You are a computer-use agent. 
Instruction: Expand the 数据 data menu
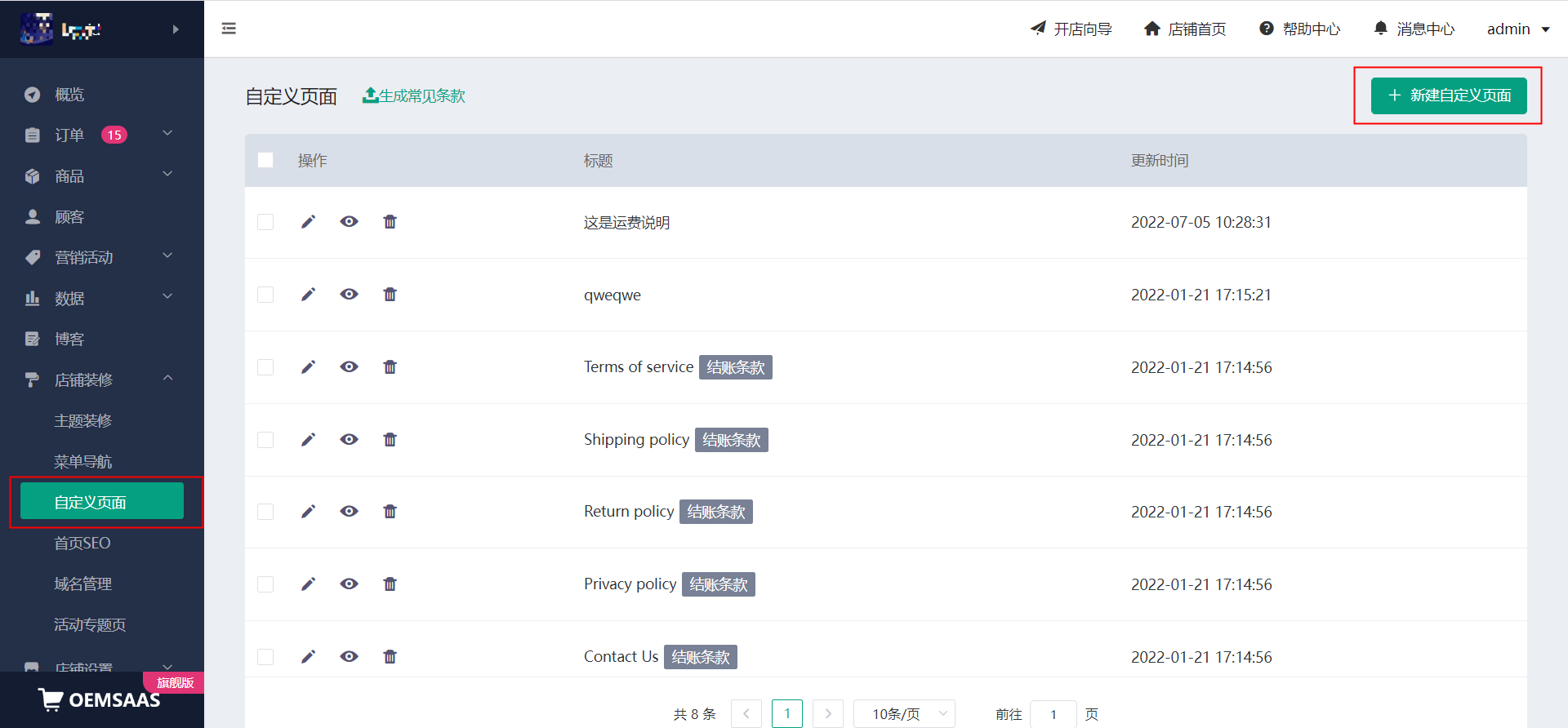point(102,298)
